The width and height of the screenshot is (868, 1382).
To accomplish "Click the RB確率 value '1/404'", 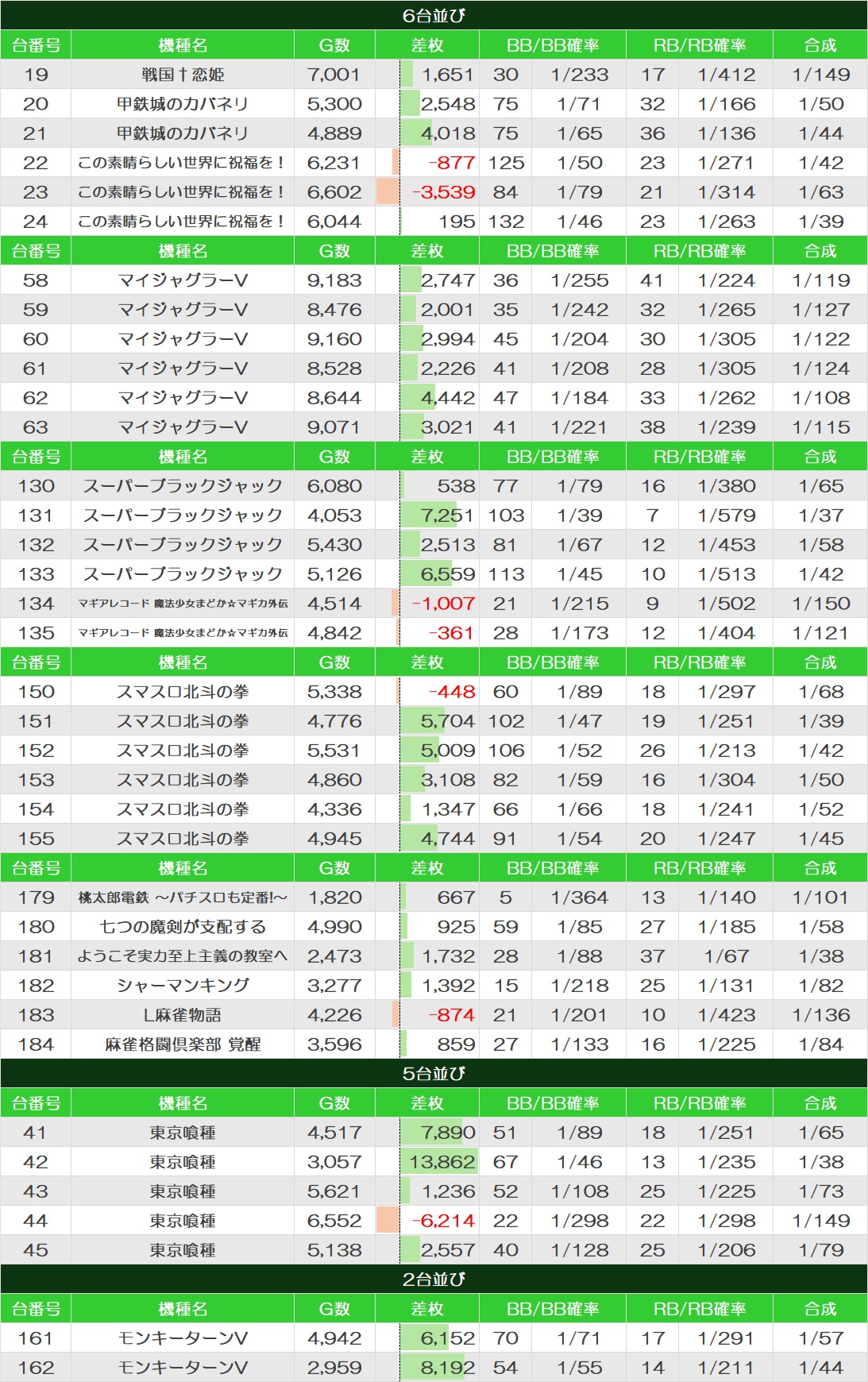I will [x=726, y=633].
